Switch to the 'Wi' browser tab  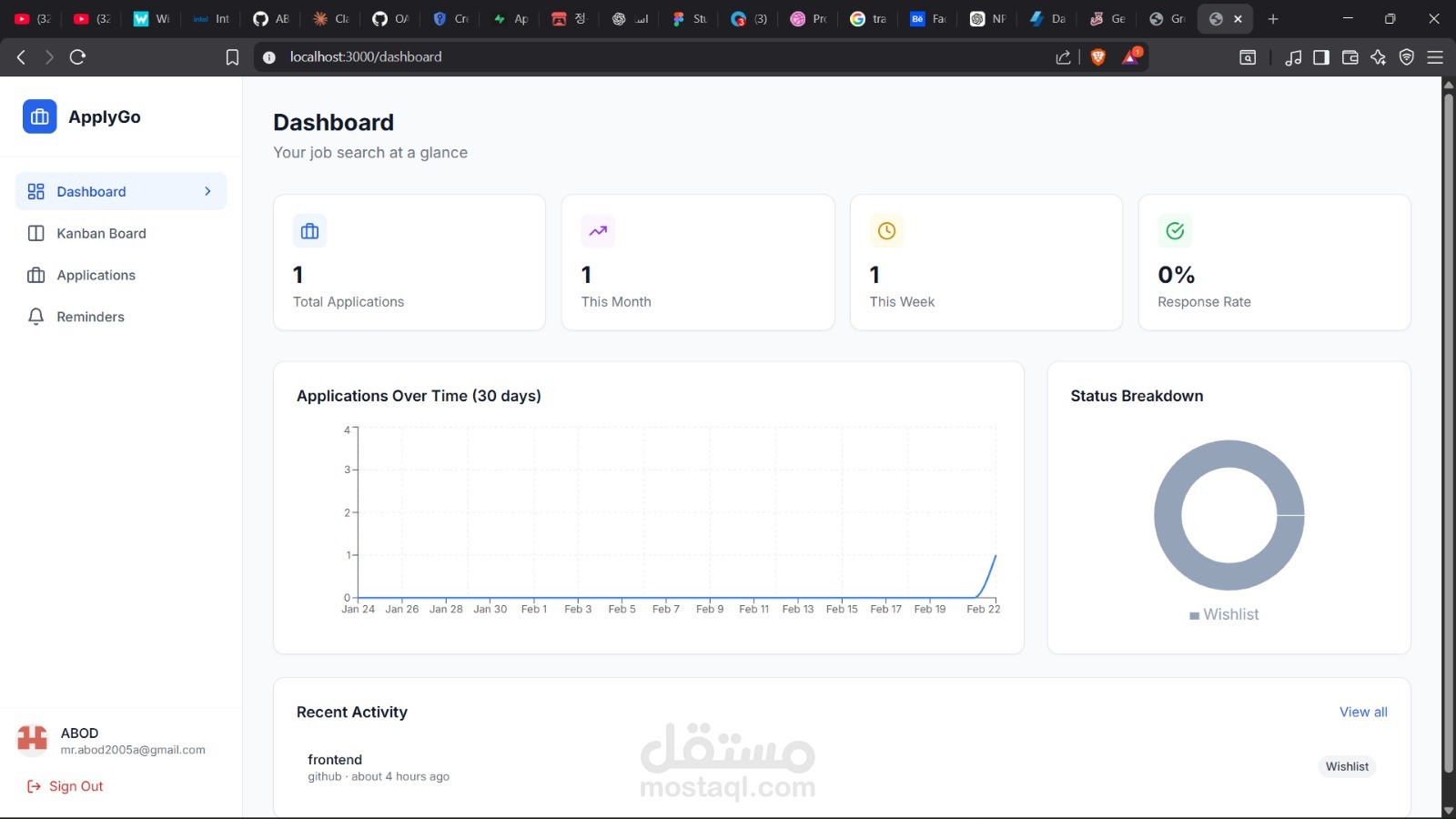point(151,18)
